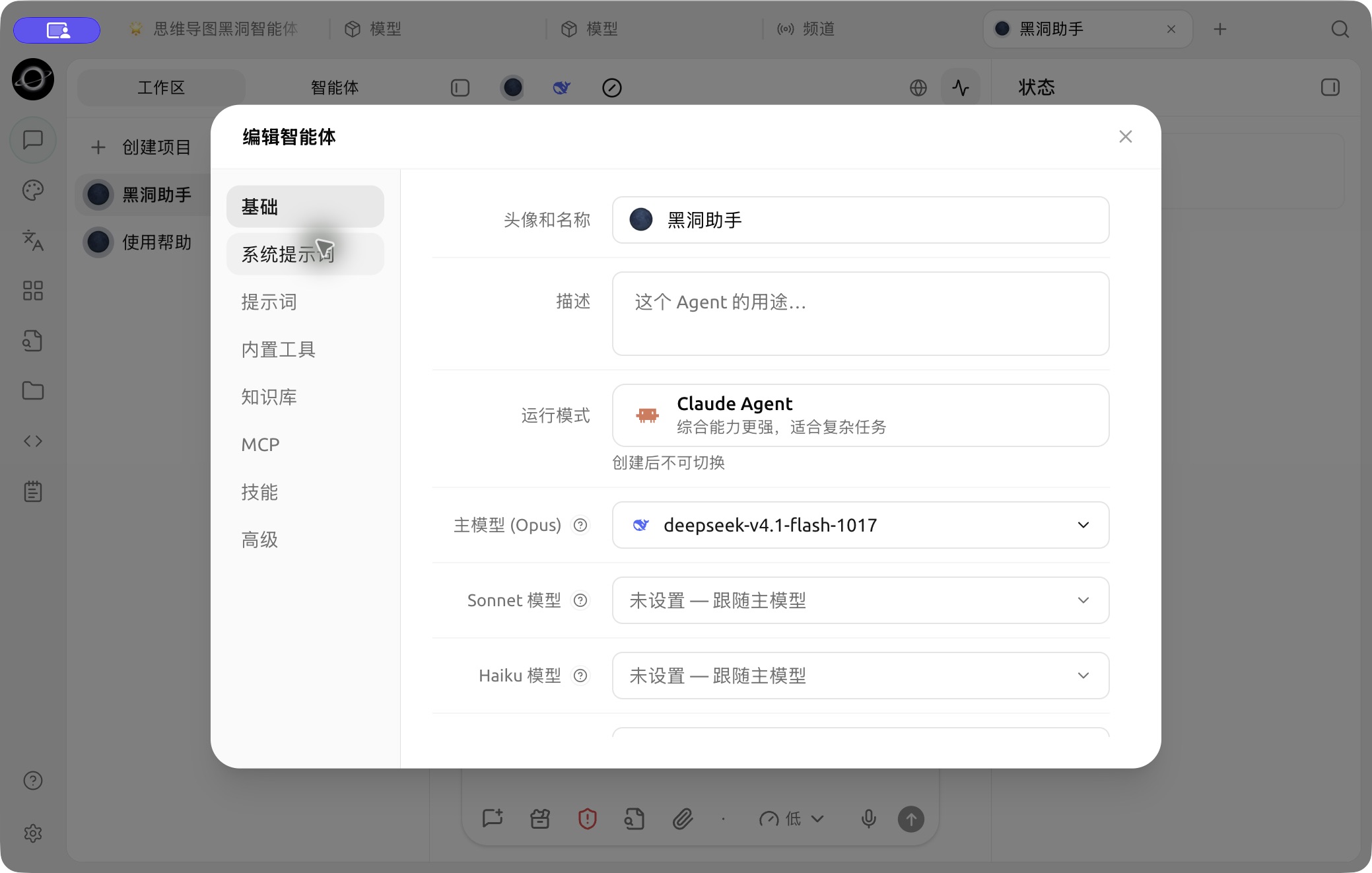Open the 主模型 (Opus) model dropdown
This screenshot has width=1372, height=873.
click(x=860, y=525)
